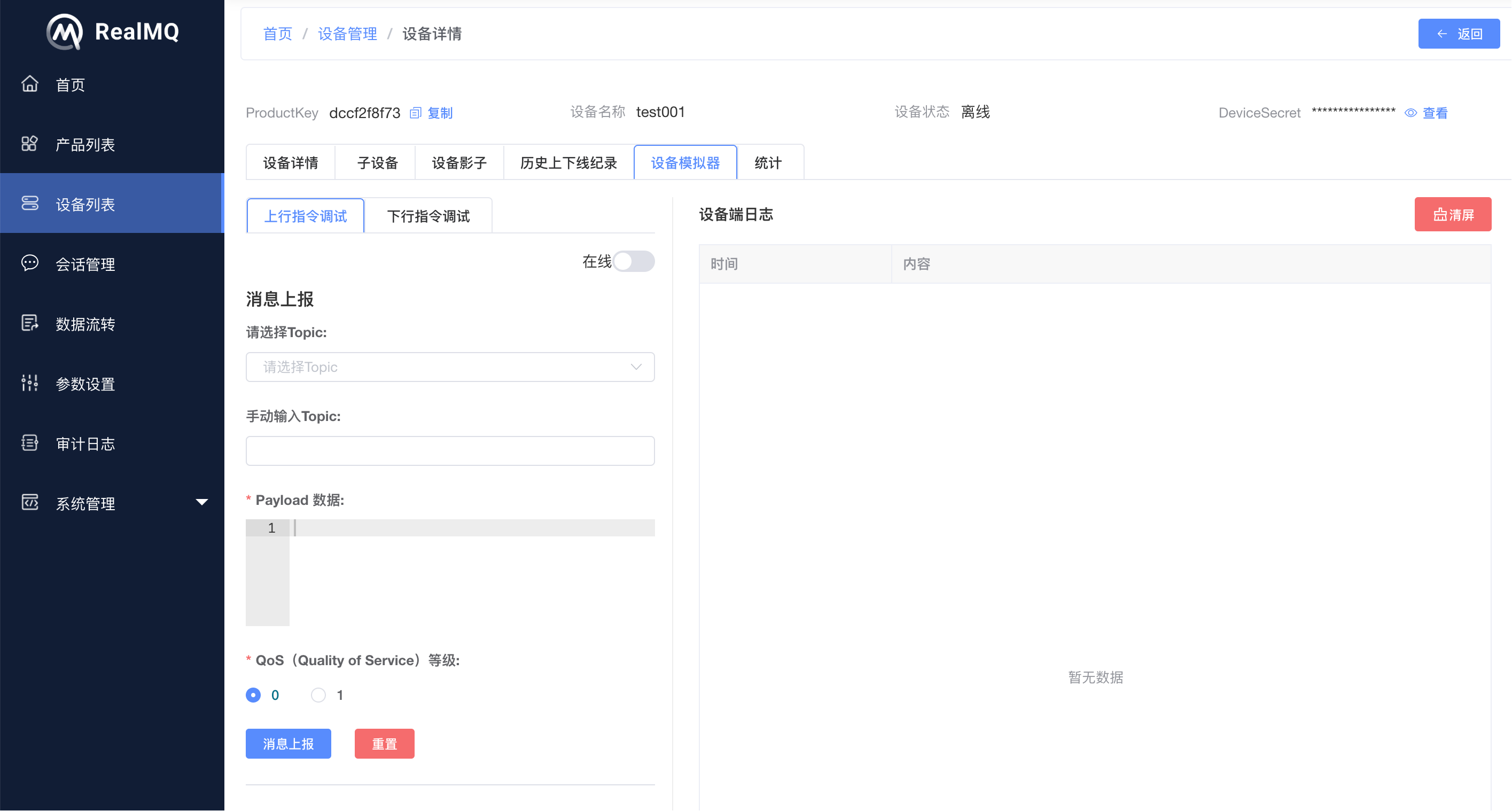This screenshot has height=811, width=1512.
Task: Switch to the 设备影子 tab
Action: pyautogui.click(x=459, y=162)
